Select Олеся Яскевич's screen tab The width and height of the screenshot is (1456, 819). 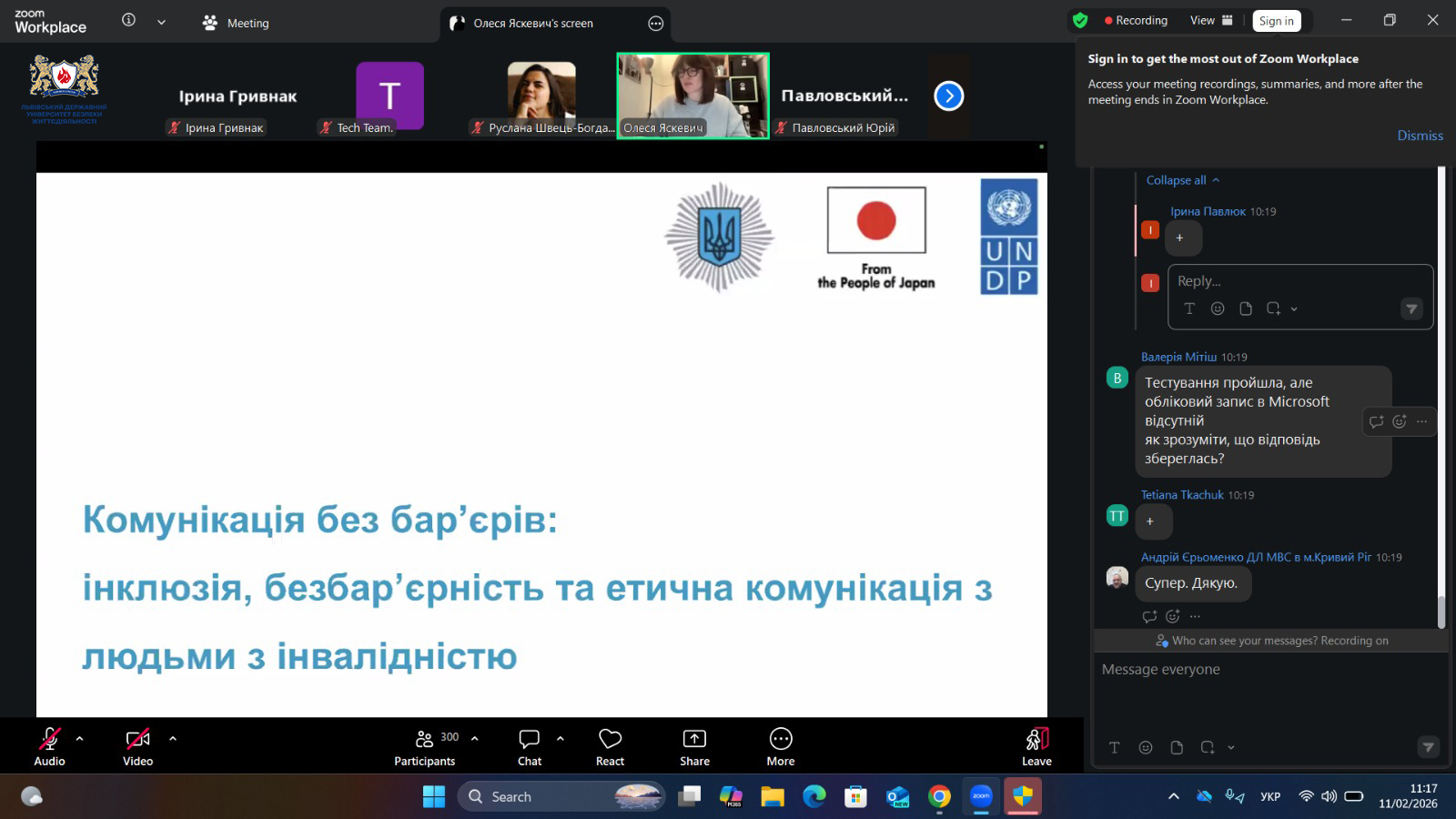pyautogui.click(x=533, y=24)
